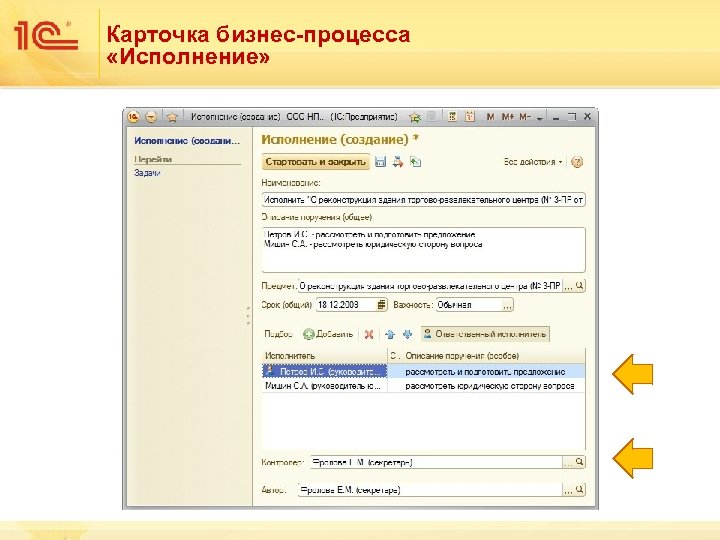
Task: Move performer row up
Action: tap(390, 334)
